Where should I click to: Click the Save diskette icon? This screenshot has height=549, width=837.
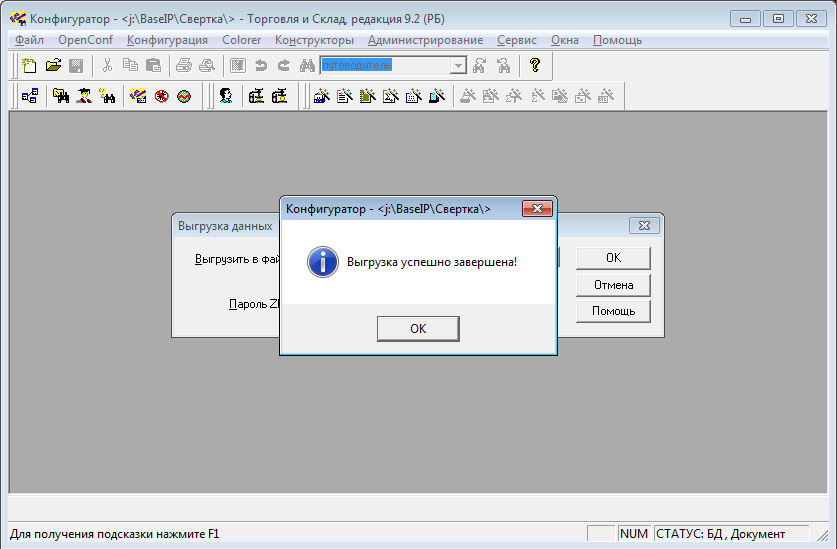76,66
